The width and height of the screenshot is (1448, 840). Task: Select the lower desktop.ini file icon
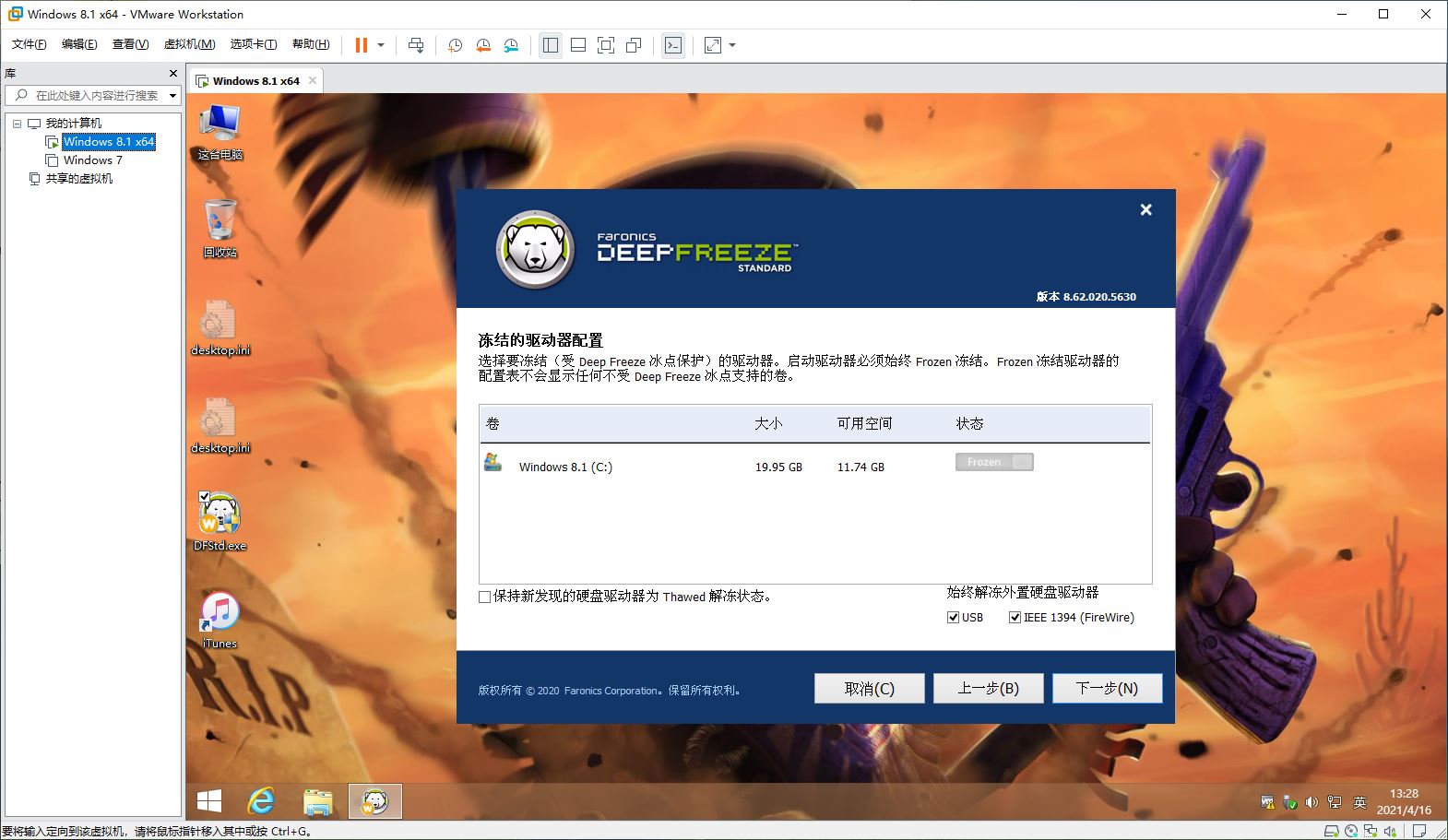[220, 425]
